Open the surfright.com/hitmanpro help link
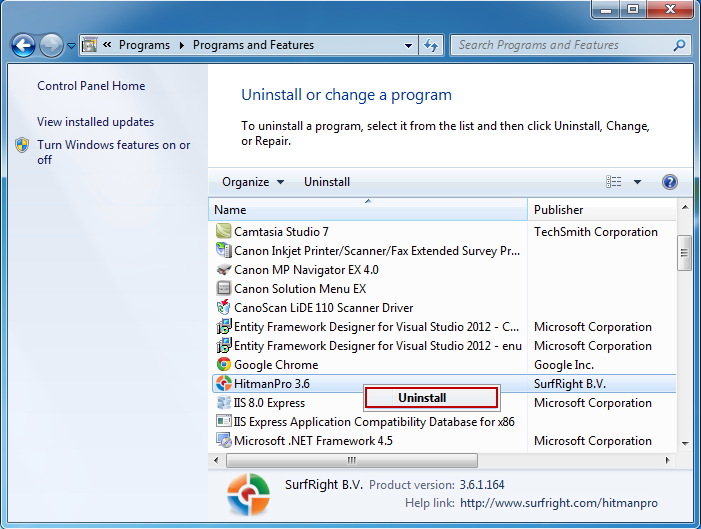Viewport: 701px width, 529px height. click(x=559, y=503)
